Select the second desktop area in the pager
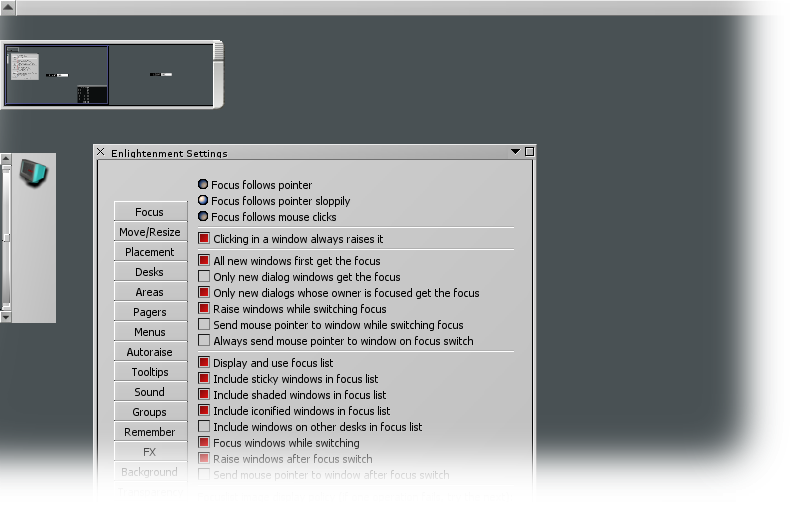 tap(161, 75)
